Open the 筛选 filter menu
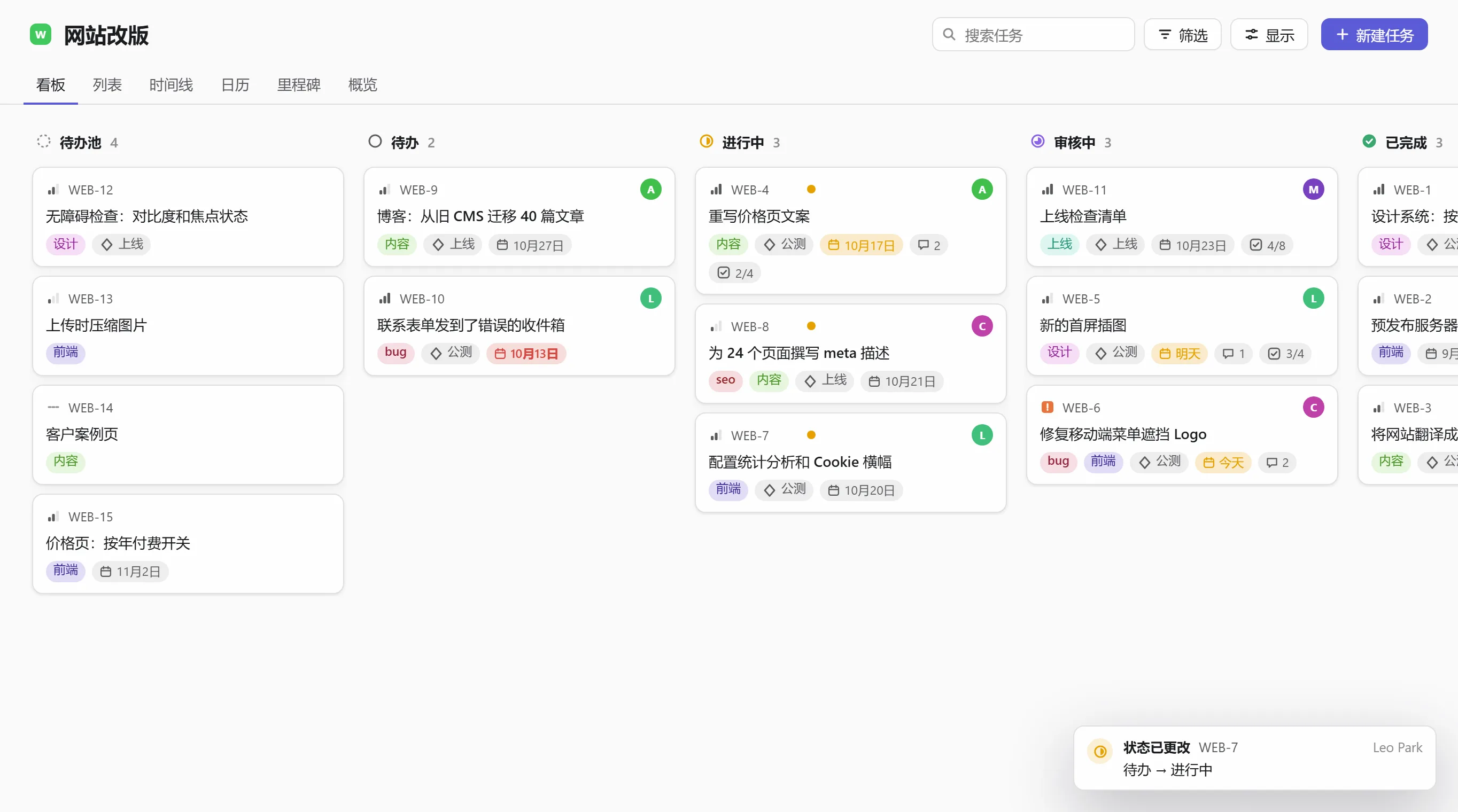 point(1182,35)
